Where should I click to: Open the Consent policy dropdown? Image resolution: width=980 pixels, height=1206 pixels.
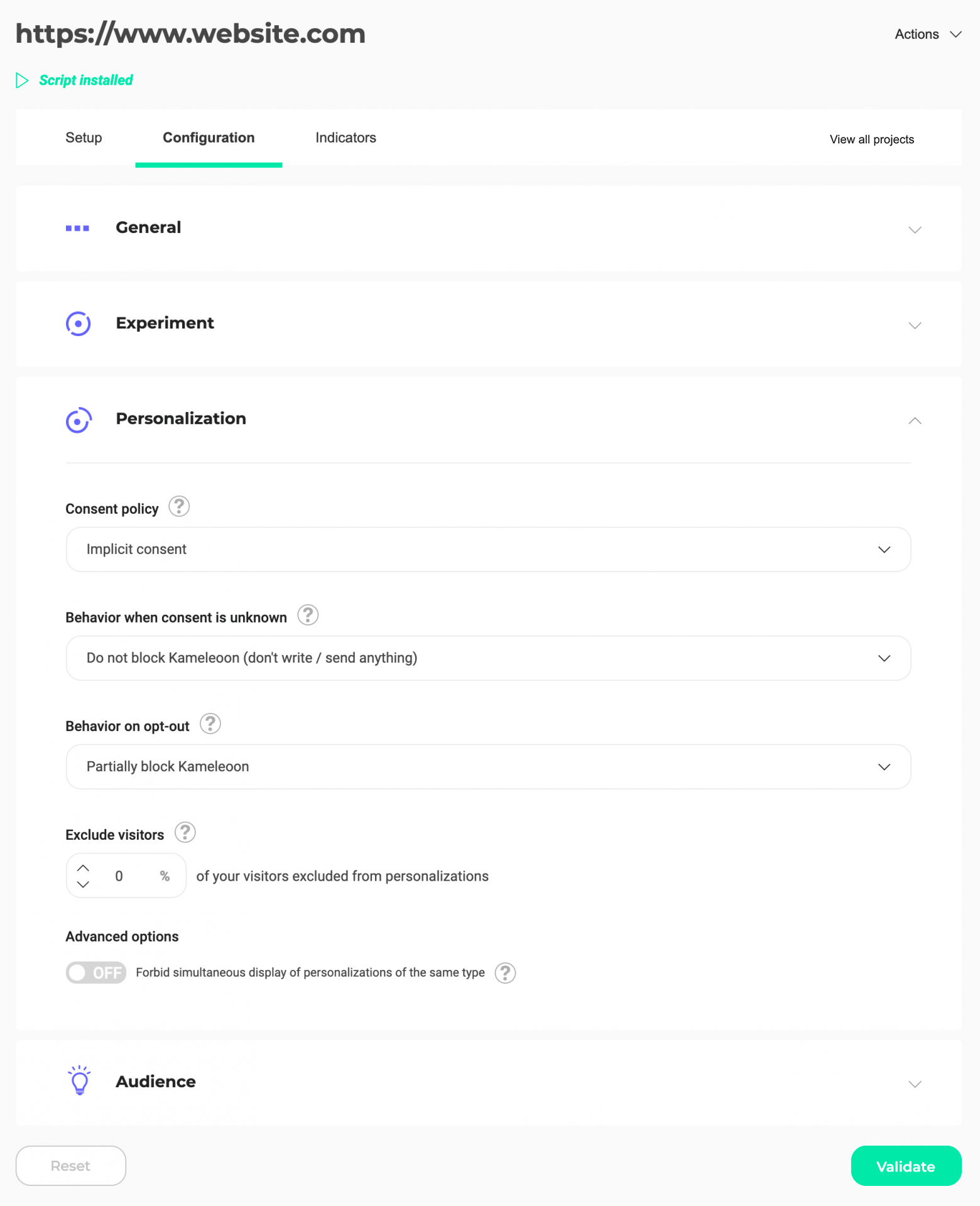click(x=488, y=550)
